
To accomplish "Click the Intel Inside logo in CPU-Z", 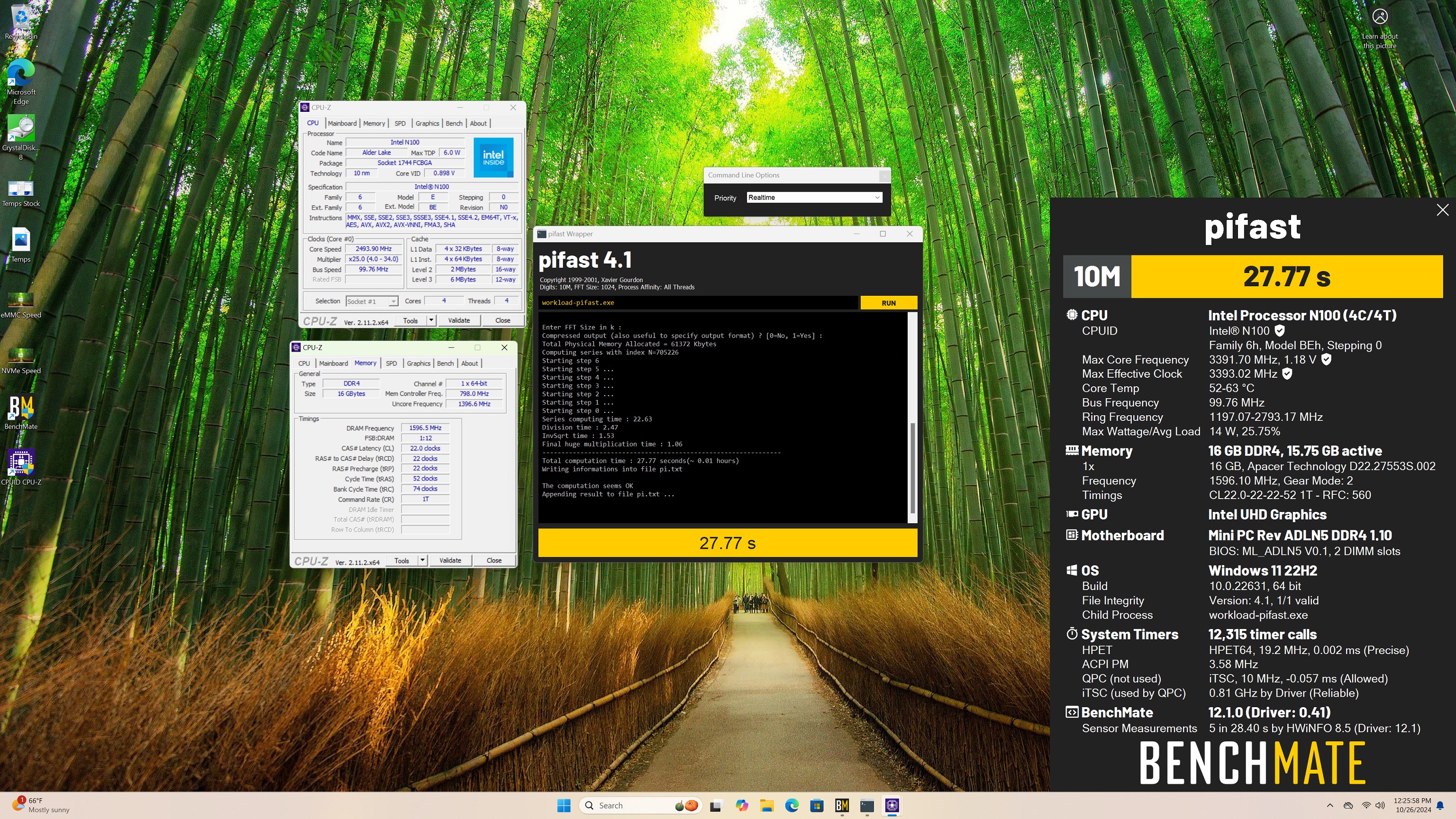I will [x=493, y=158].
